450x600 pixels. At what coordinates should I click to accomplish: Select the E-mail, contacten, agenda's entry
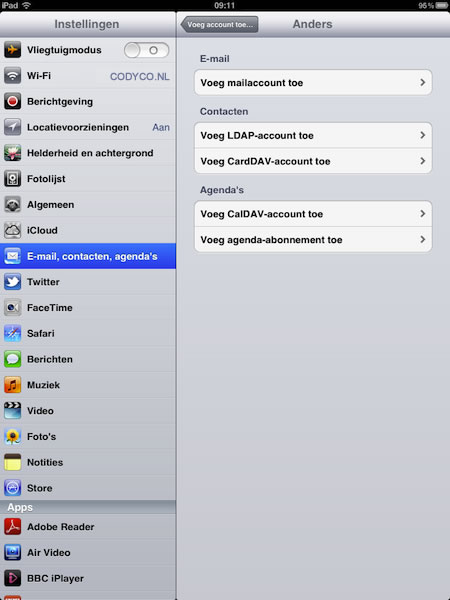click(x=88, y=256)
